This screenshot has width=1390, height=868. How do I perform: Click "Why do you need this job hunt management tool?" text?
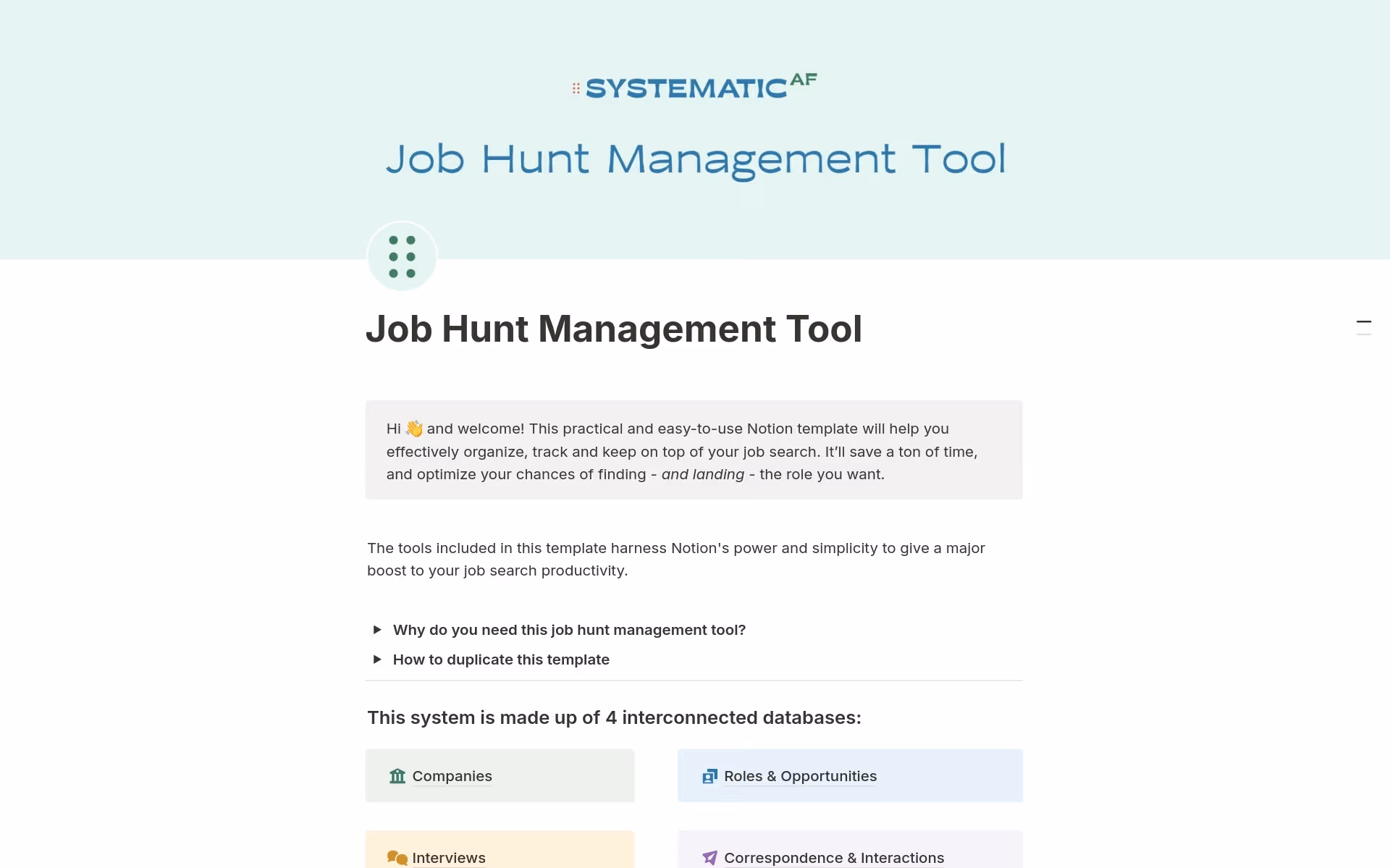pos(569,630)
